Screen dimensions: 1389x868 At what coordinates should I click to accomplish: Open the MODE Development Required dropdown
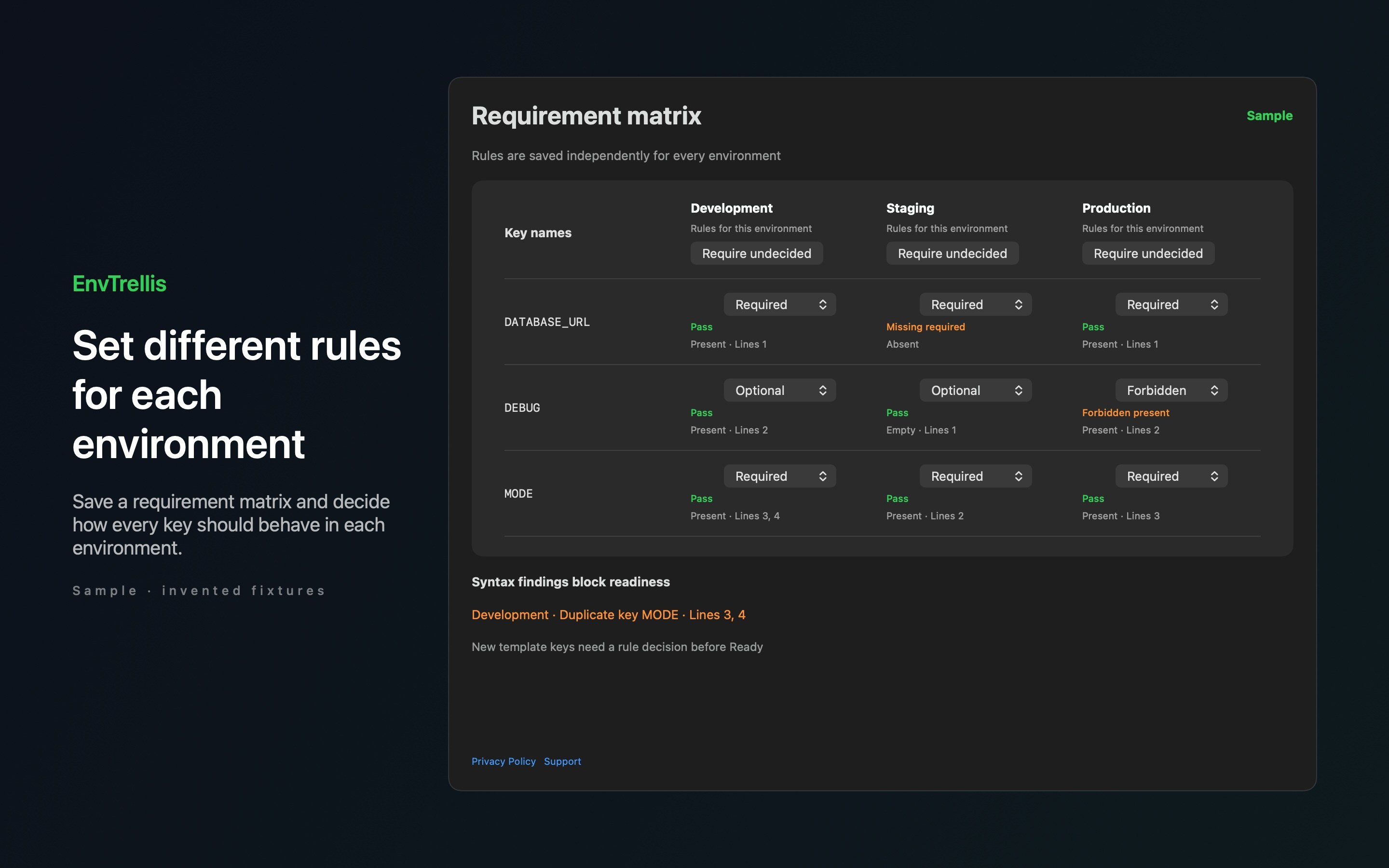point(779,476)
